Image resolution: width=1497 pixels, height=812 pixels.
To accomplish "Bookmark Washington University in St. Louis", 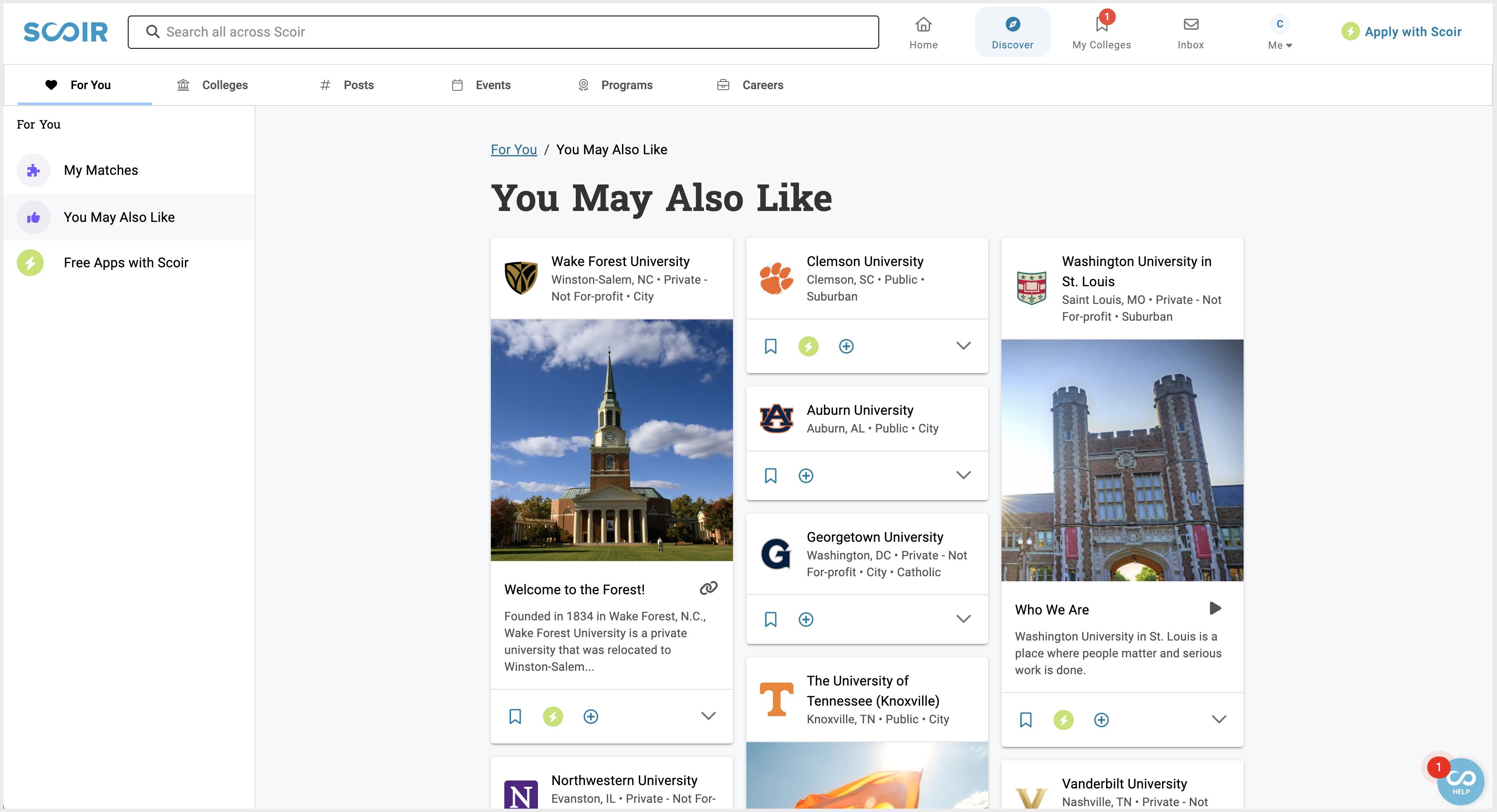I will click(x=1026, y=720).
